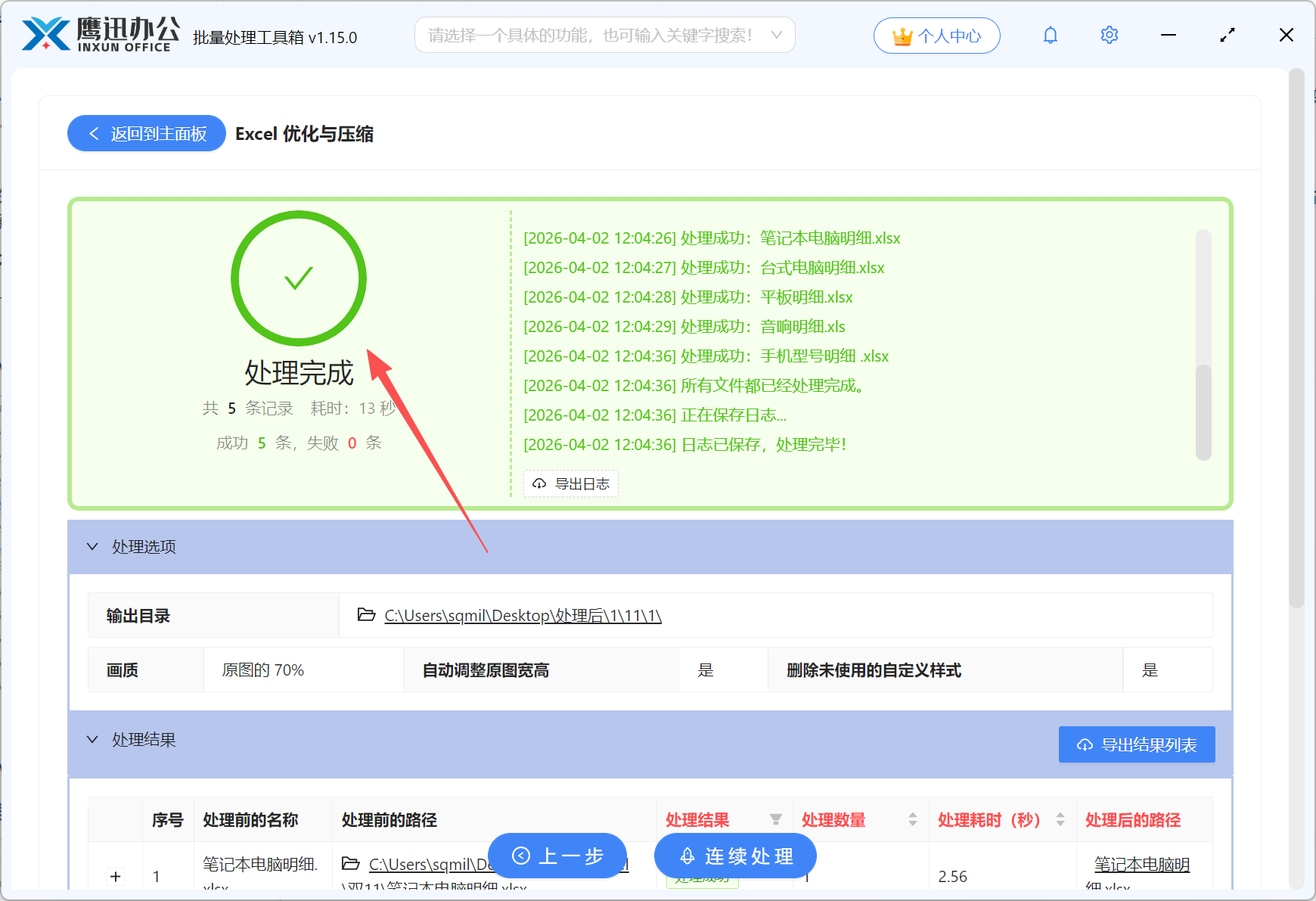This screenshot has width=1316, height=901.
Task: Click the folder icon beside the output directory
Action: tap(365, 615)
